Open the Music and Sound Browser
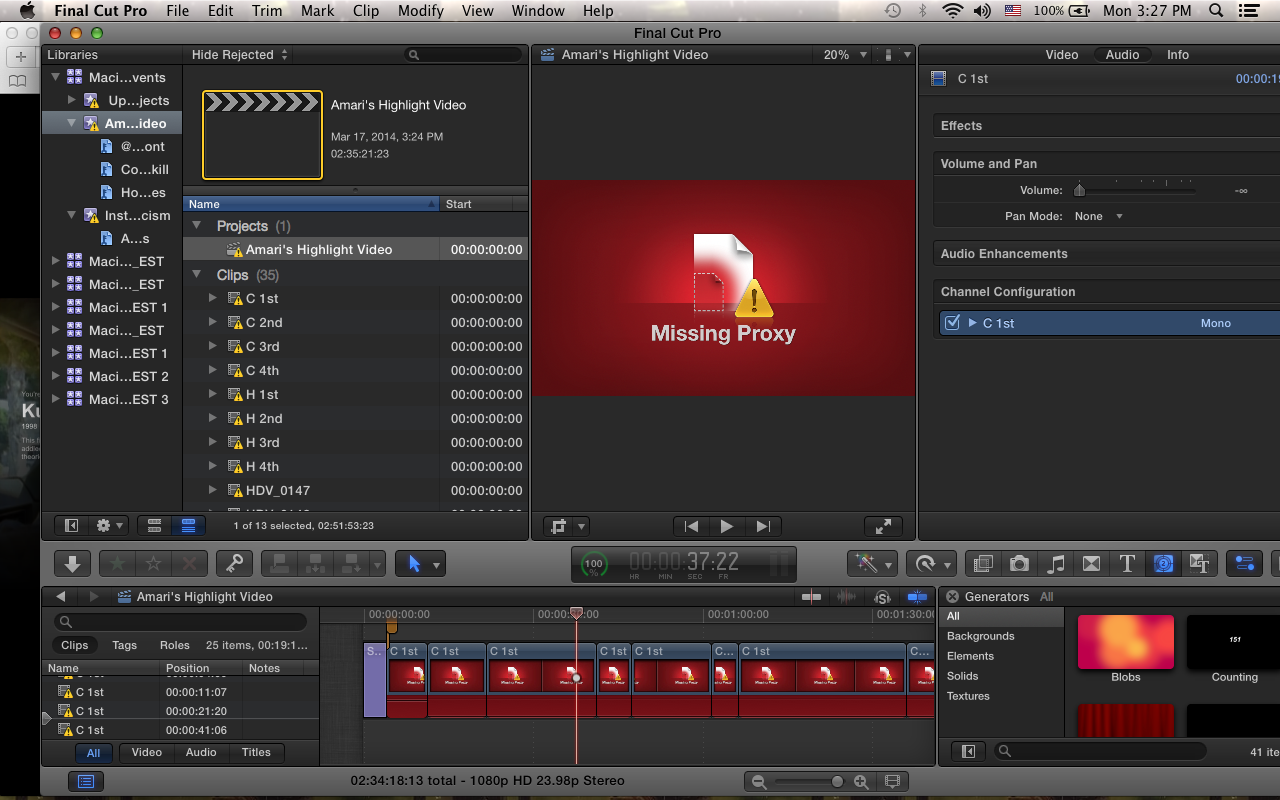This screenshot has height=800, width=1280. [x=1055, y=564]
